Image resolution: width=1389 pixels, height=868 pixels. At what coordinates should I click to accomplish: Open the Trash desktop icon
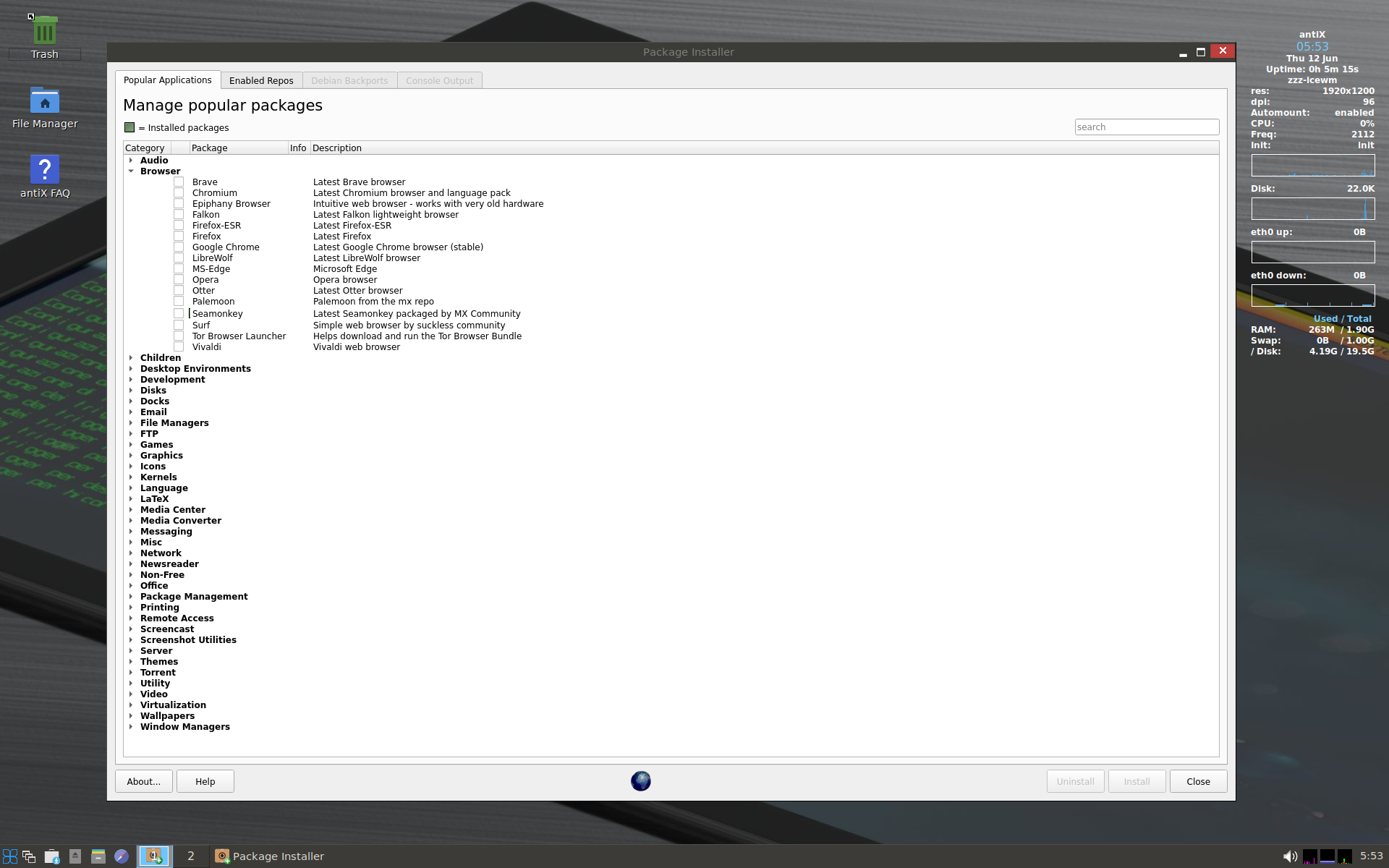(45, 37)
